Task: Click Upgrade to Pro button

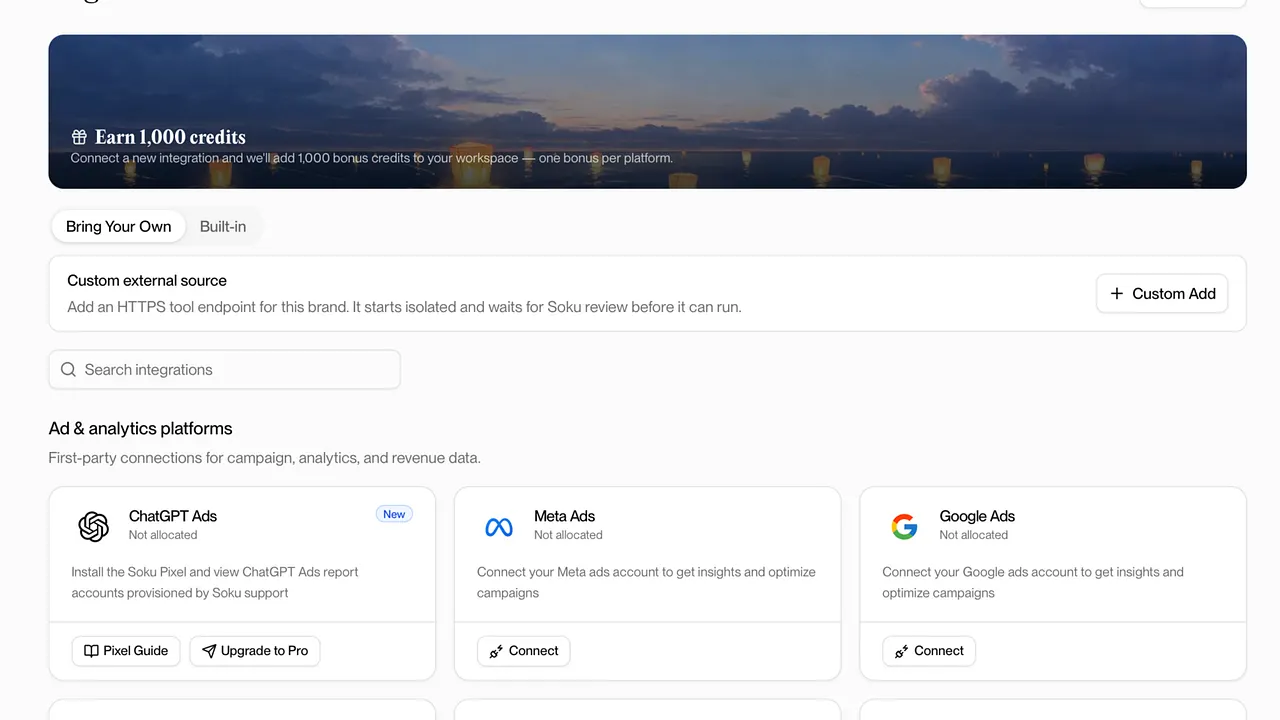Action: (255, 651)
